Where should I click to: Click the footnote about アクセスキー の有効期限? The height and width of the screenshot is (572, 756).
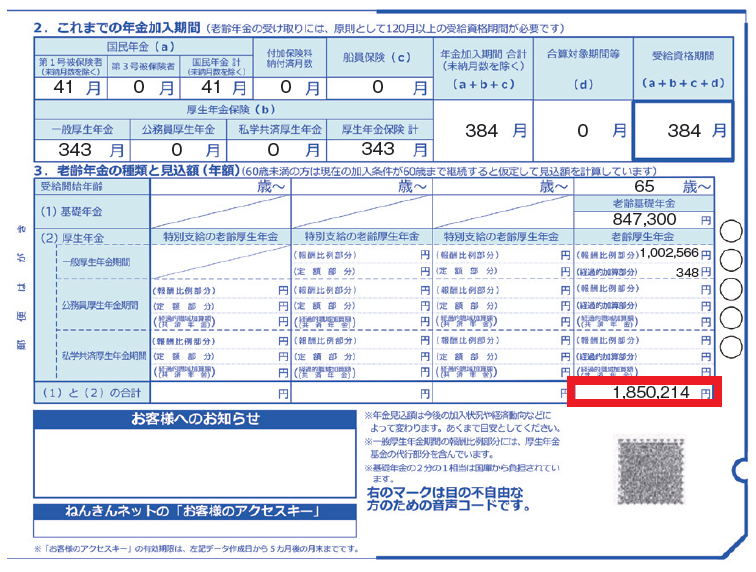[197, 548]
